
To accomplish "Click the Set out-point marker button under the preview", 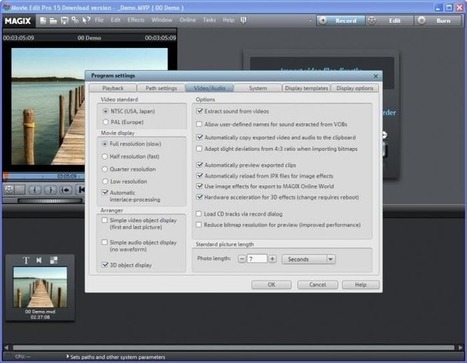I will tap(50, 190).
